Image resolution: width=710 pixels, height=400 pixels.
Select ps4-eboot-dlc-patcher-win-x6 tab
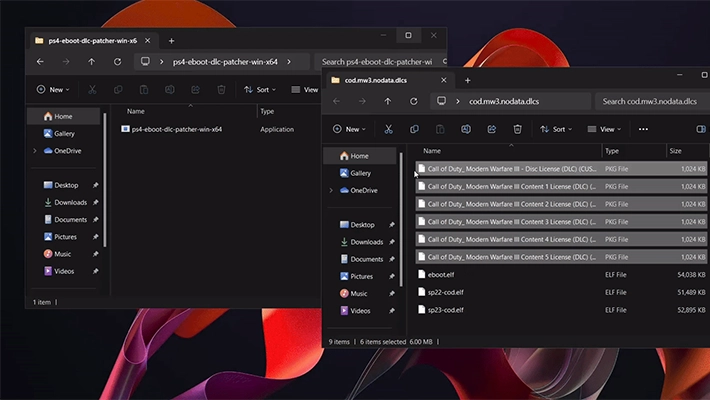tap(92, 41)
